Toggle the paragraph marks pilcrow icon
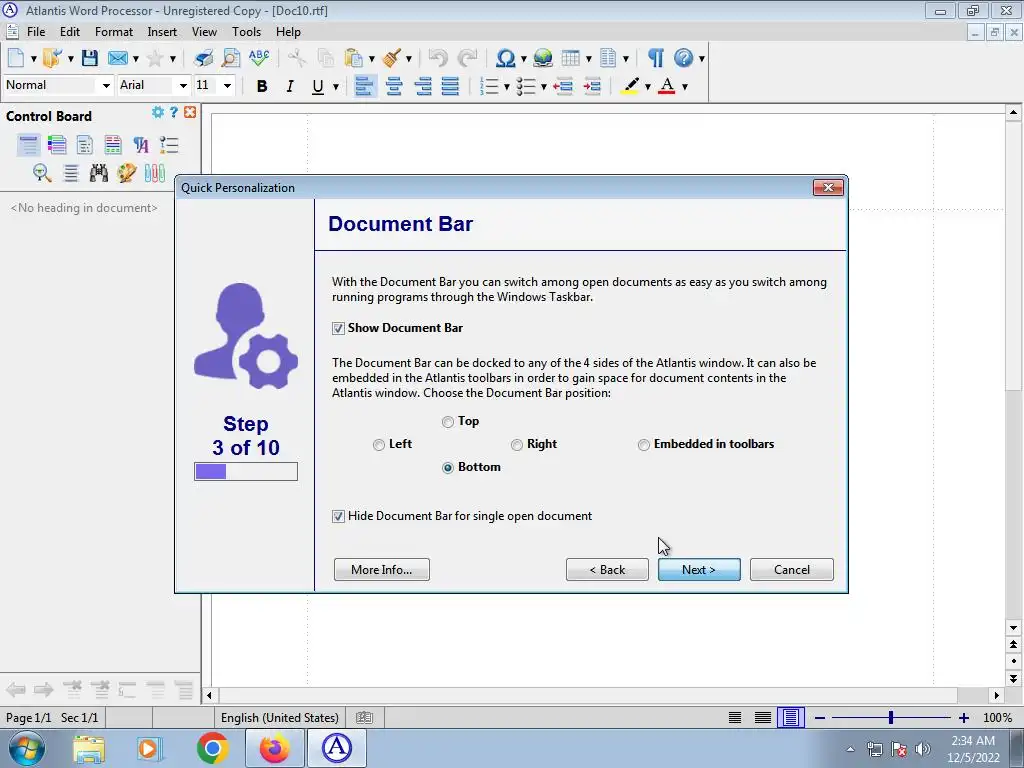Viewport: 1024px width, 768px height. (x=656, y=58)
